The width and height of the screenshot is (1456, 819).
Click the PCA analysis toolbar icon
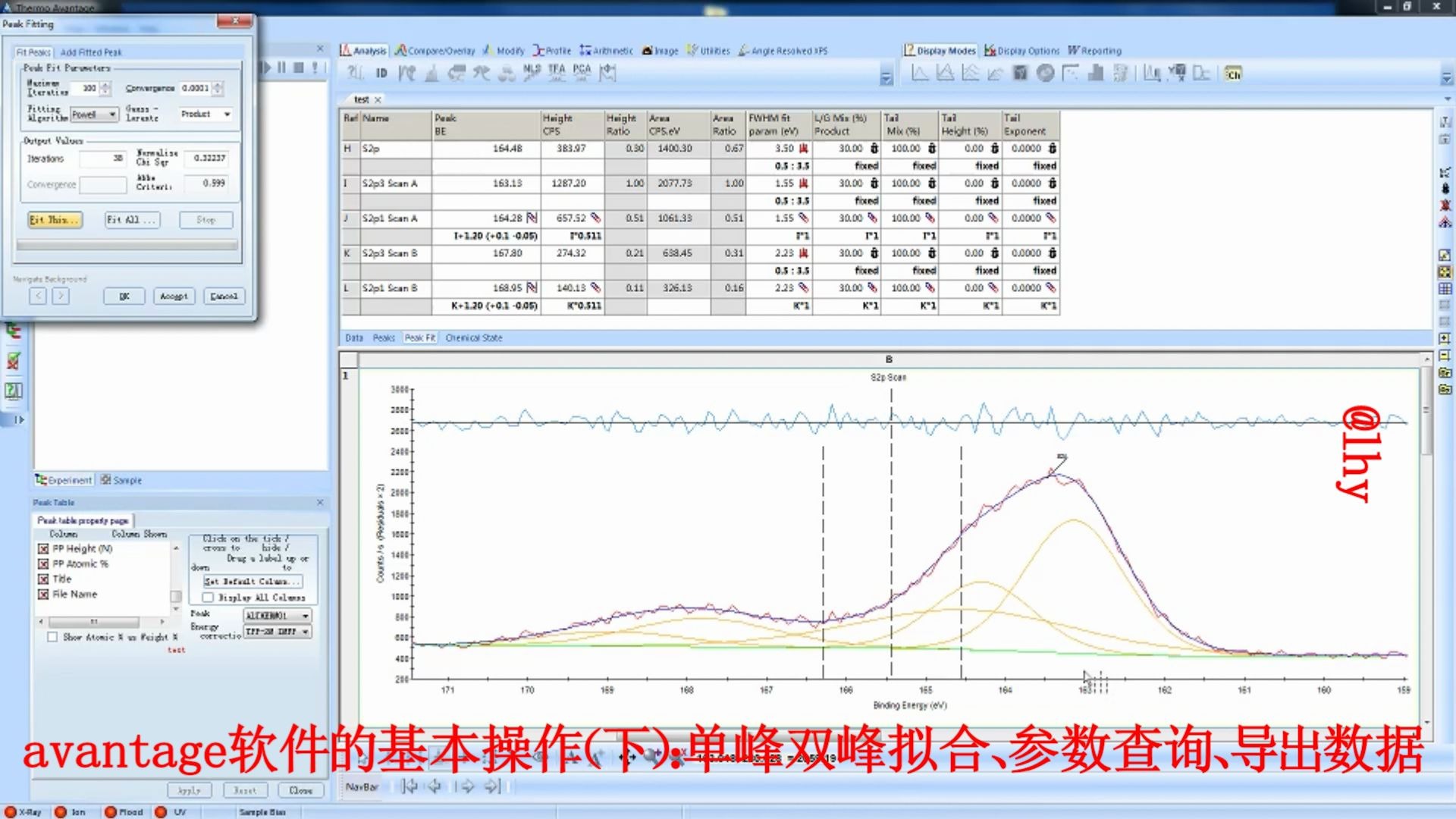[582, 73]
